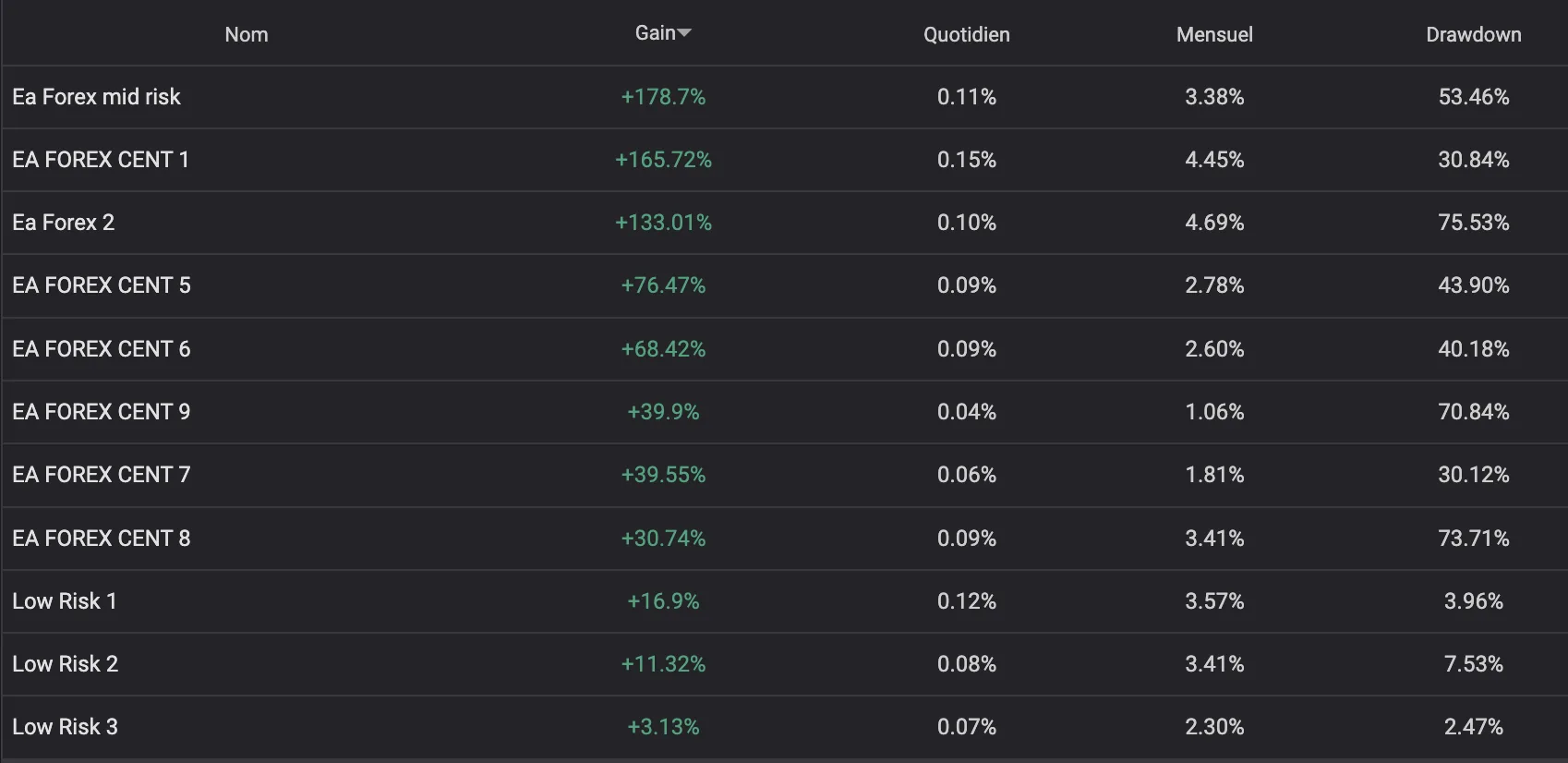
Task: Click the 3.96% drawdown cell
Action: [x=1473, y=601]
